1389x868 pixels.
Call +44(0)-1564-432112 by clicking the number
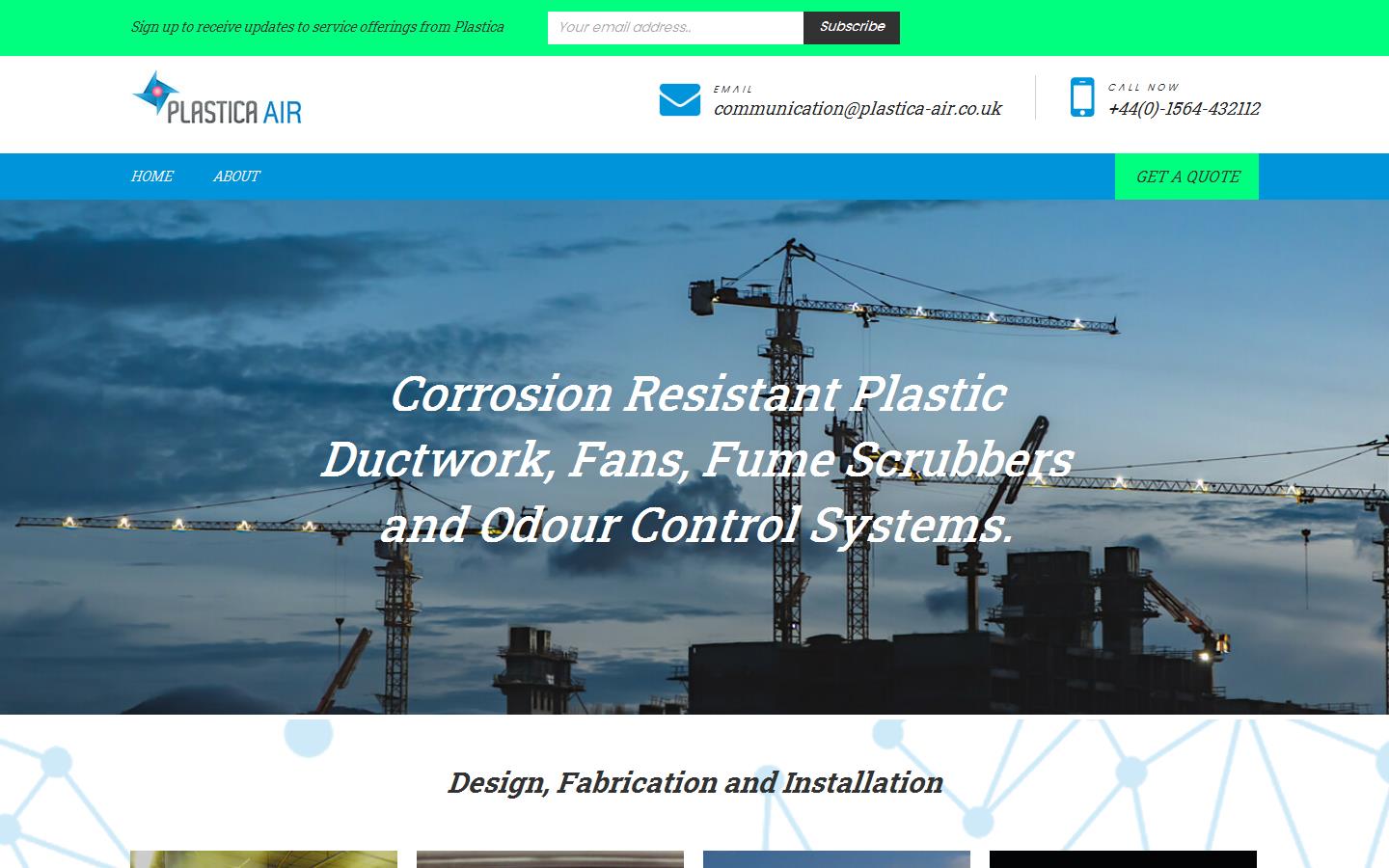(x=1184, y=109)
